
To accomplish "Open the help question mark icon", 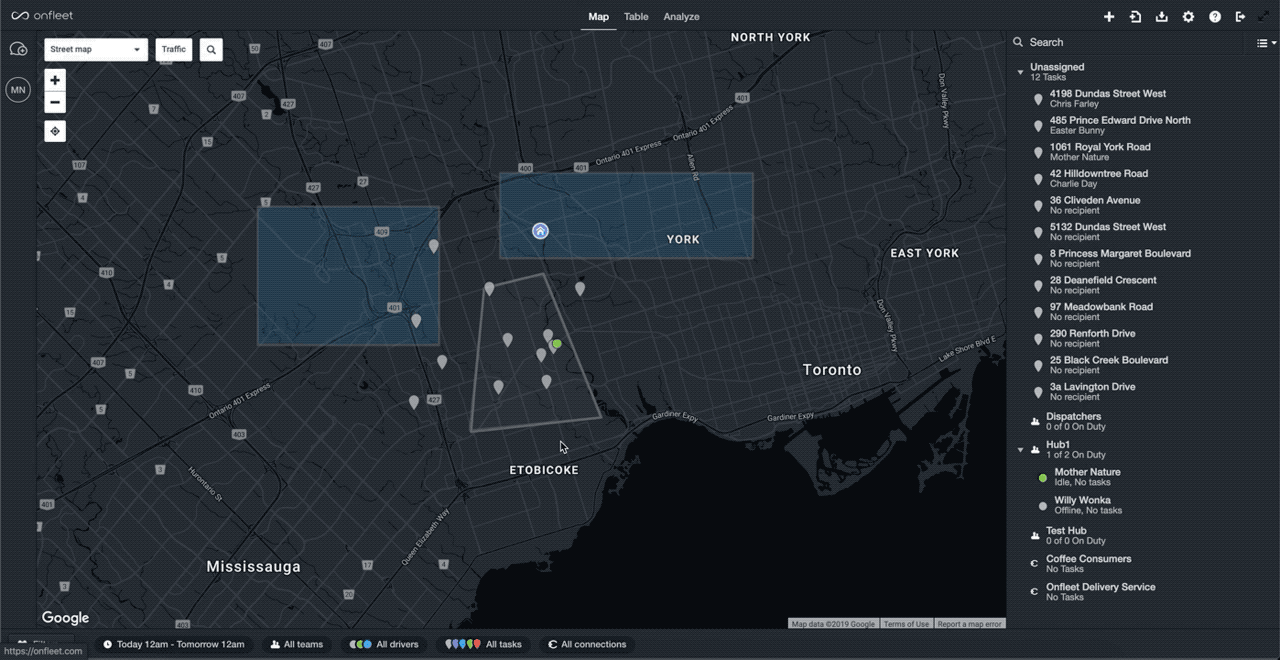I will [x=1214, y=17].
